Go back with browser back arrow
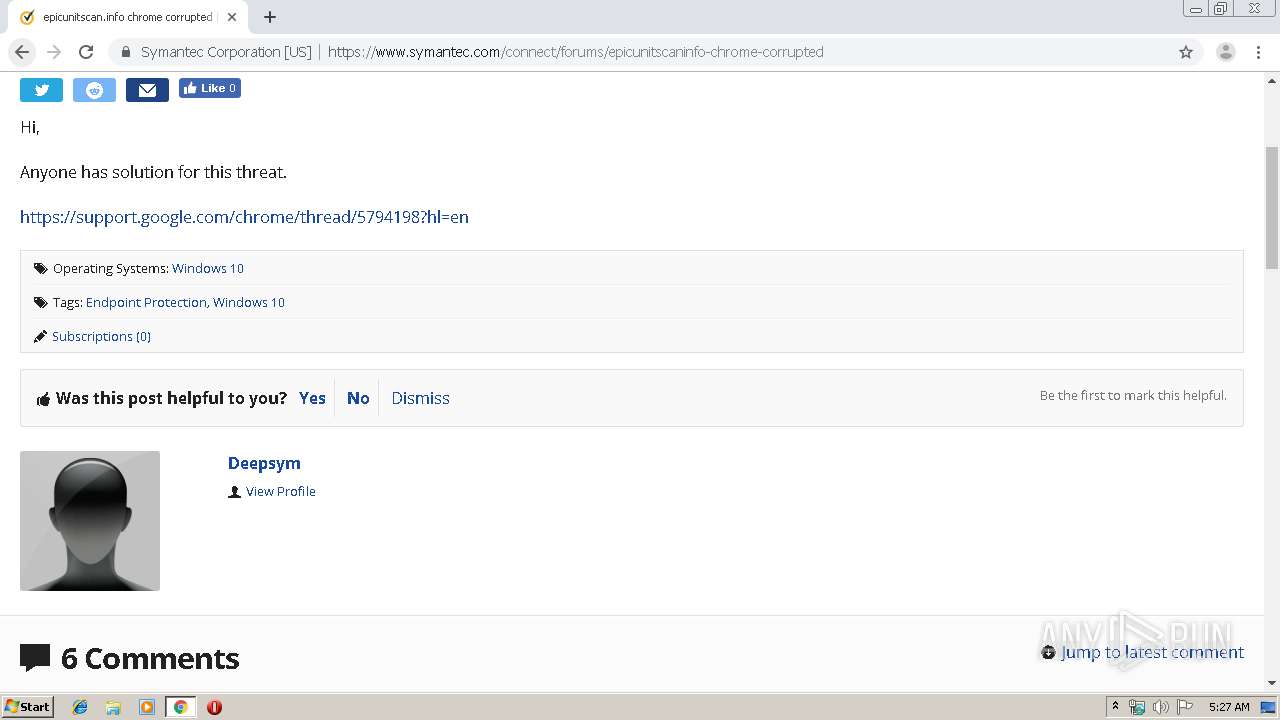The width and height of the screenshot is (1280, 720). 22,52
